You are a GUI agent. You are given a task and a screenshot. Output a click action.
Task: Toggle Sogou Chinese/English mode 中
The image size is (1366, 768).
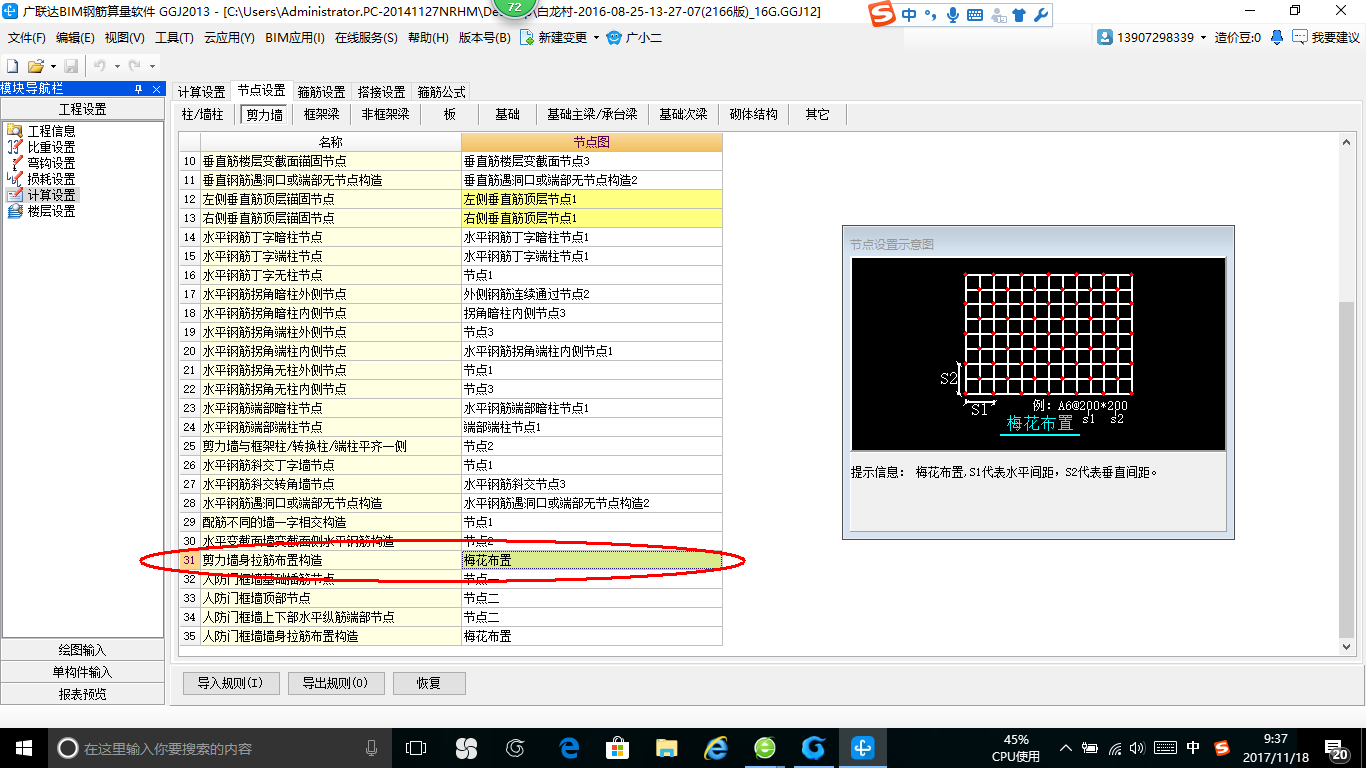[909, 15]
